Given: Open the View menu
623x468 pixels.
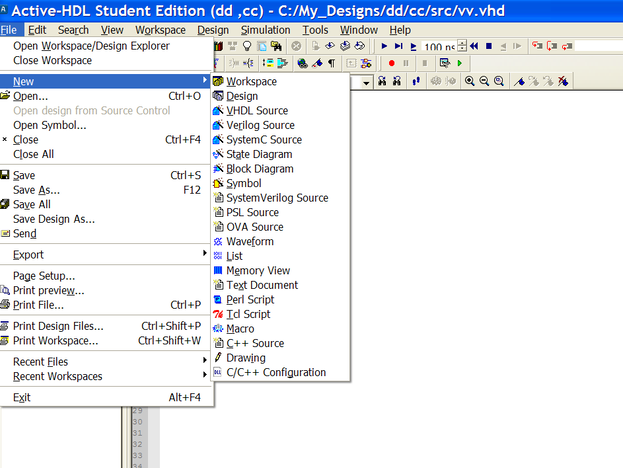Looking at the screenshot, I should click(112, 30).
